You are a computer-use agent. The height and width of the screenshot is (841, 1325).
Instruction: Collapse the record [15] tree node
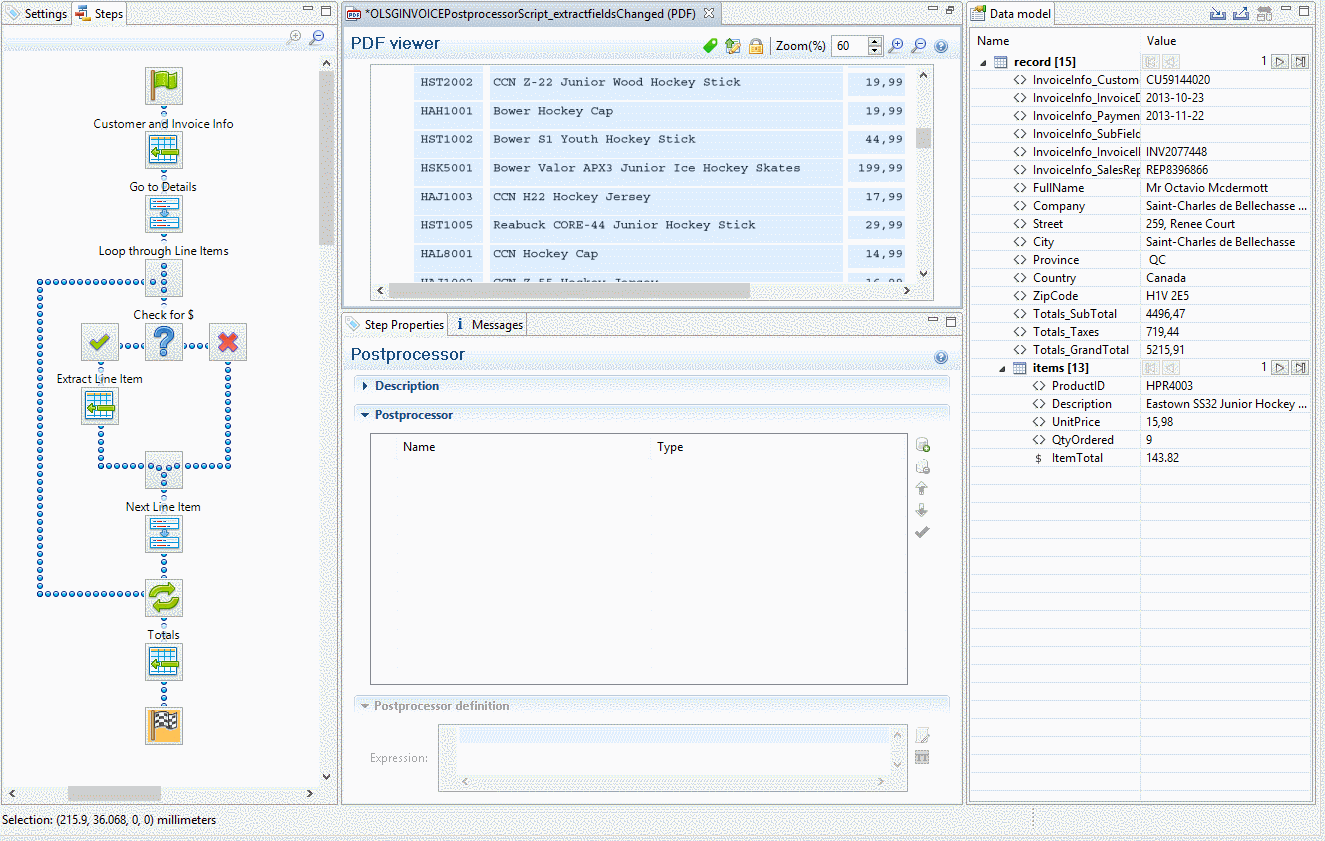pyautogui.click(x=983, y=62)
